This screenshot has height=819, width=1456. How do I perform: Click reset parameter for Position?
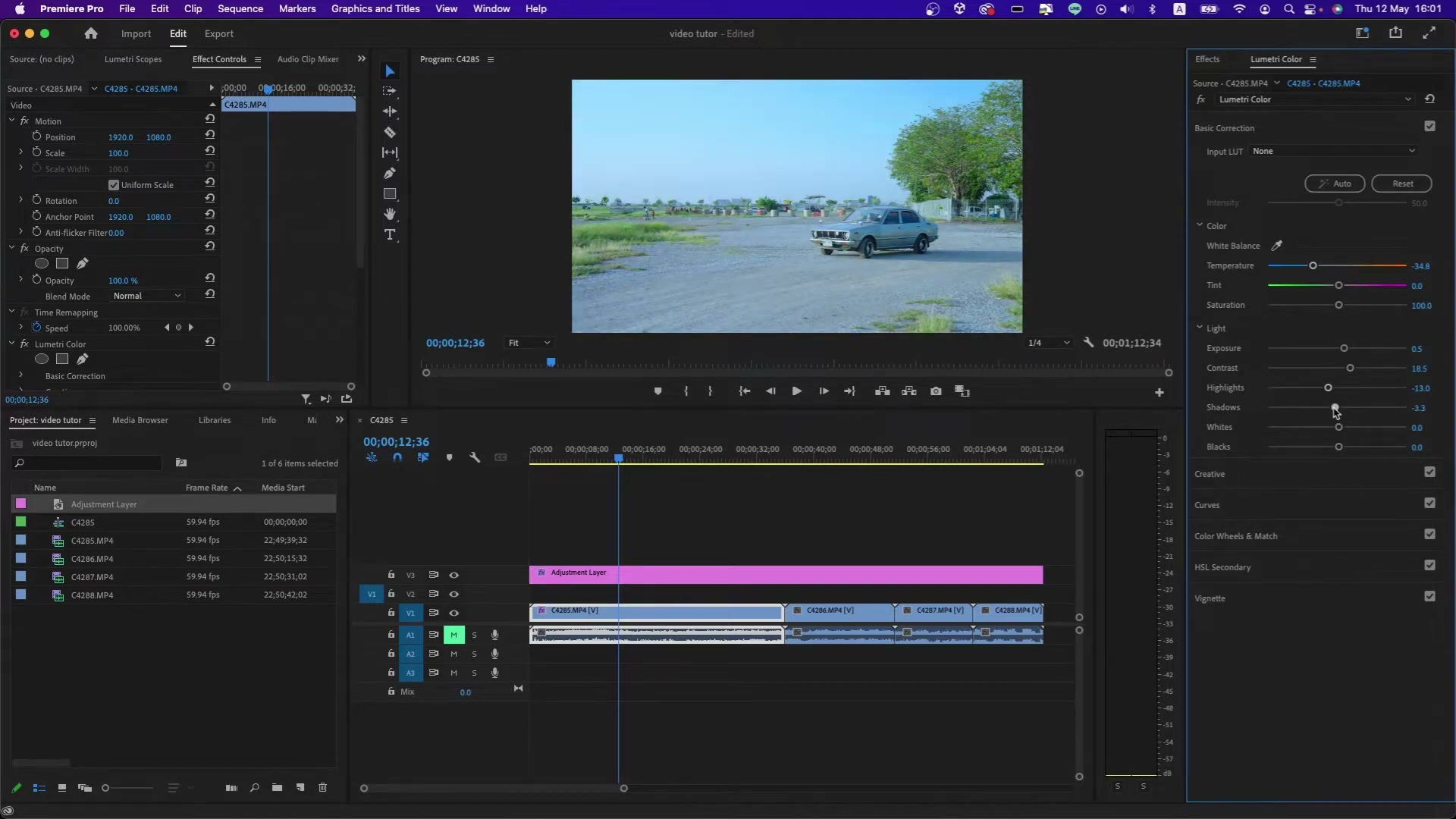point(210,135)
